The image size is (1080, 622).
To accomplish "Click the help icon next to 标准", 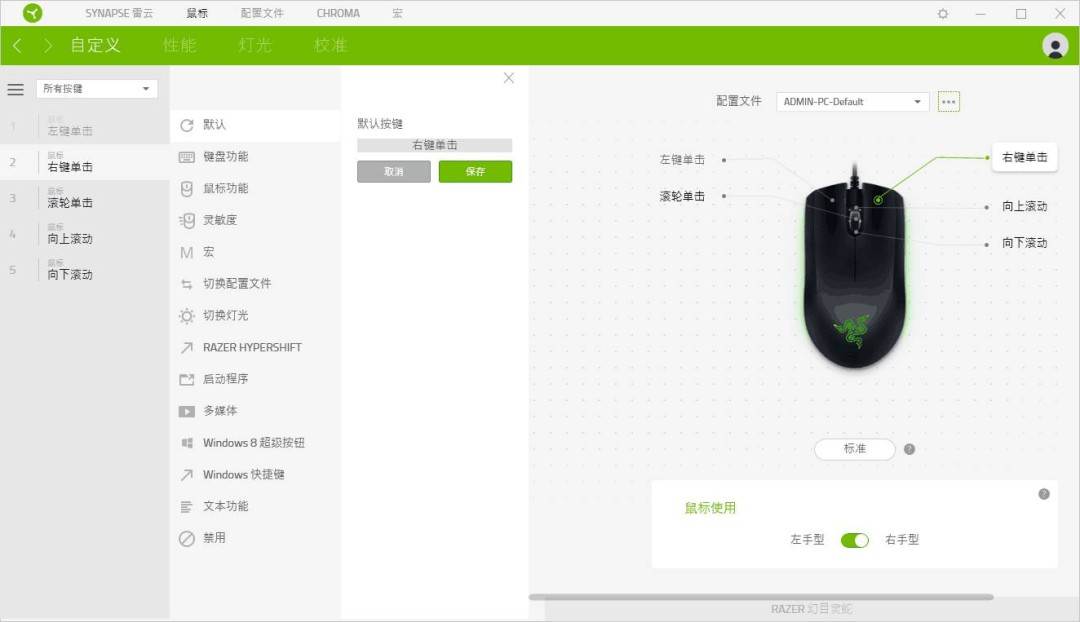I will click(909, 449).
